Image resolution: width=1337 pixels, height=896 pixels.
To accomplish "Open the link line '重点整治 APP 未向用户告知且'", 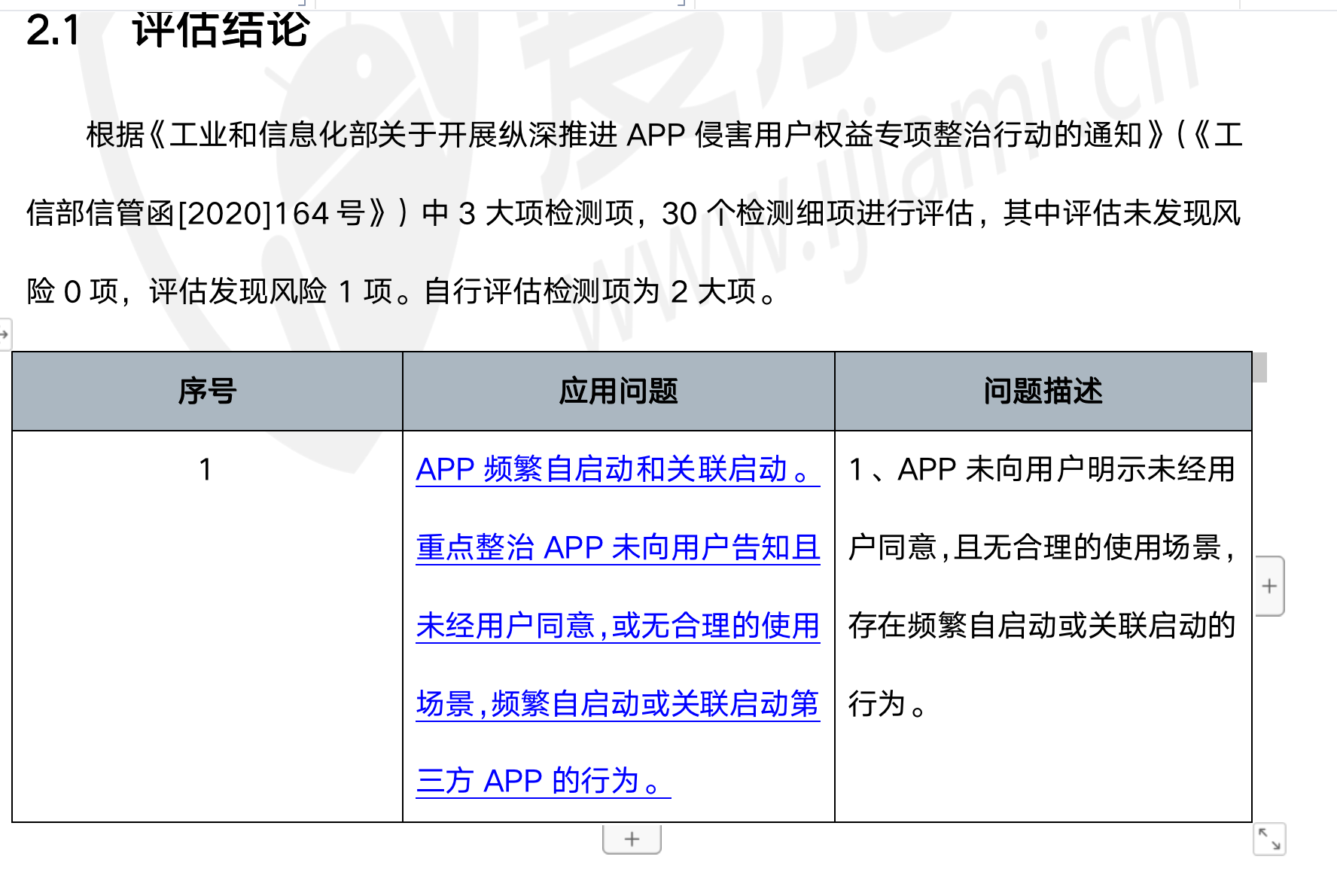I will click(617, 547).
